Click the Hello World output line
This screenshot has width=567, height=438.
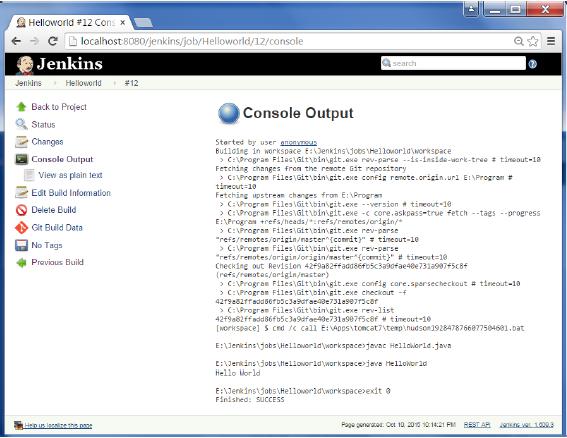[238, 373]
